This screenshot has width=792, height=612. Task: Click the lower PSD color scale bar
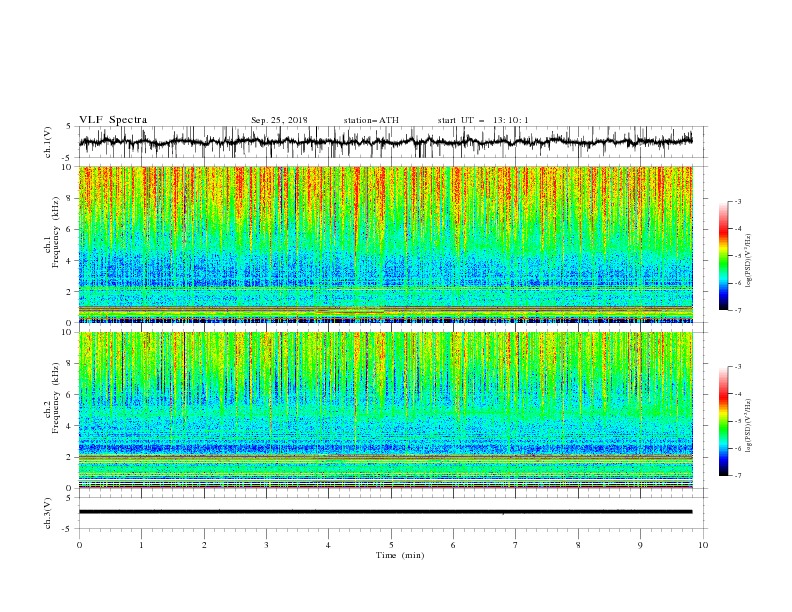pyautogui.click(x=723, y=421)
